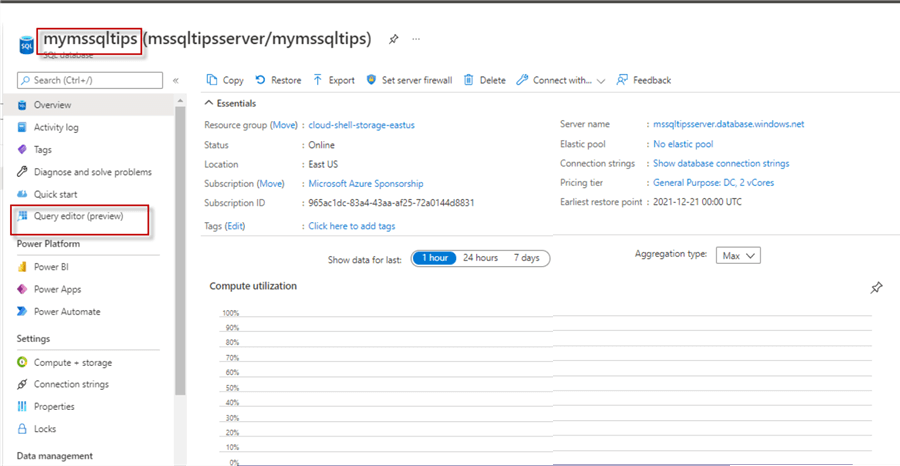Click the Export toolbar button label
Image resolution: width=900 pixels, height=466 pixels.
pos(342,80)
